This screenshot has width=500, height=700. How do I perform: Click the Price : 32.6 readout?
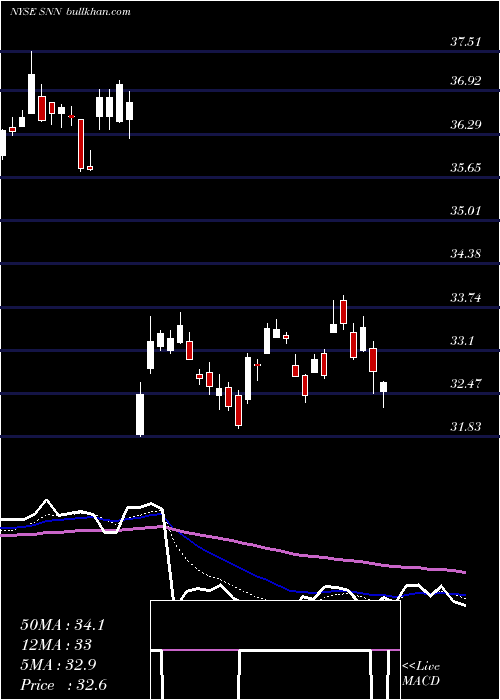point(63,685)
